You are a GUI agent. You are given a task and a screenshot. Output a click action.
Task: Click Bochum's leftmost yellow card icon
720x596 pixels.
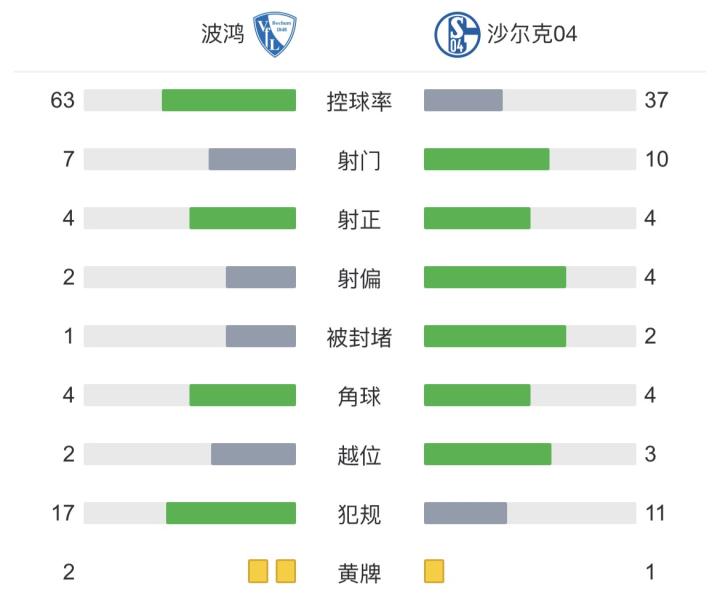[x=259, y=572]
